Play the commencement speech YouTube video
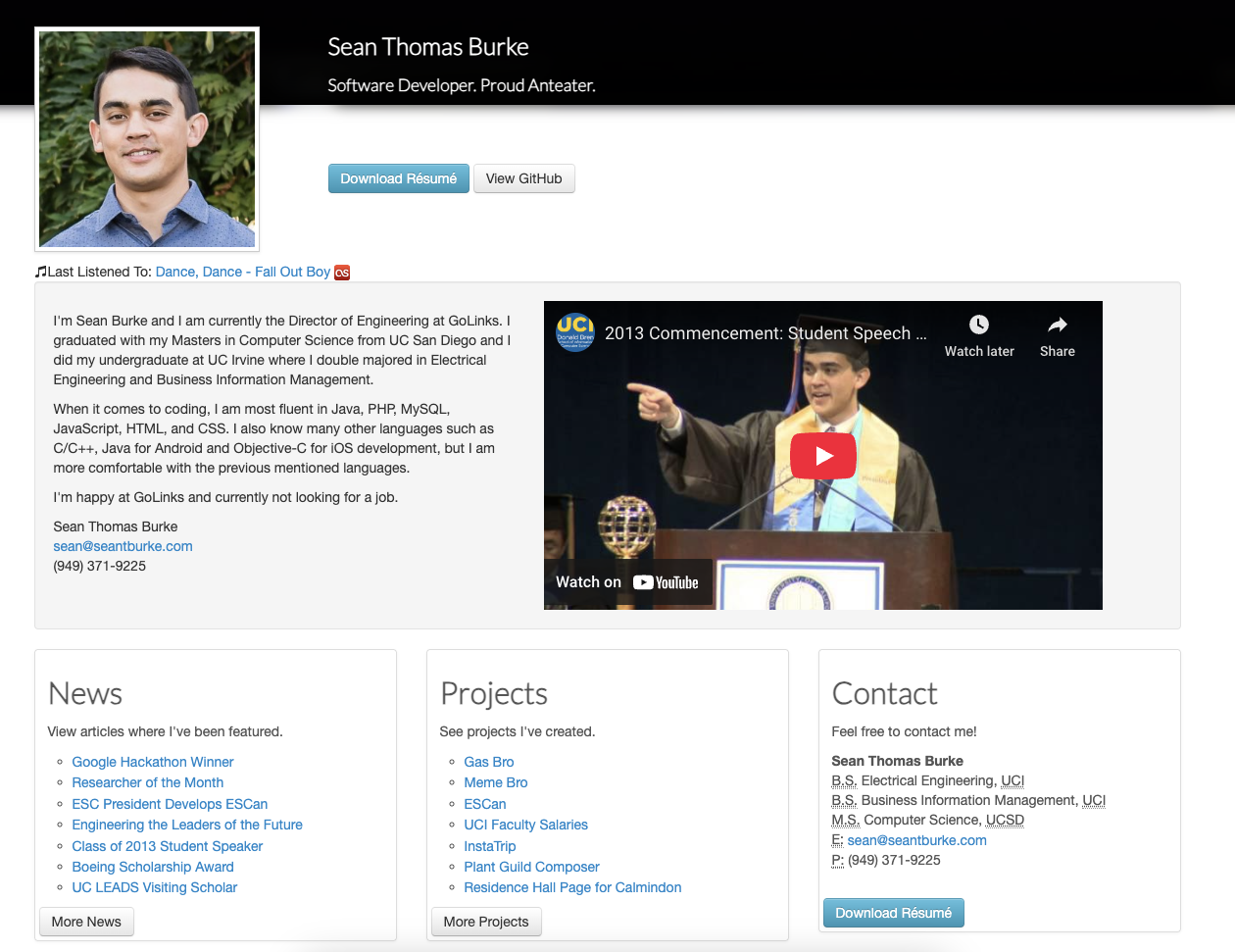Screen dimensions: 1235x952 tap(823, 455)
